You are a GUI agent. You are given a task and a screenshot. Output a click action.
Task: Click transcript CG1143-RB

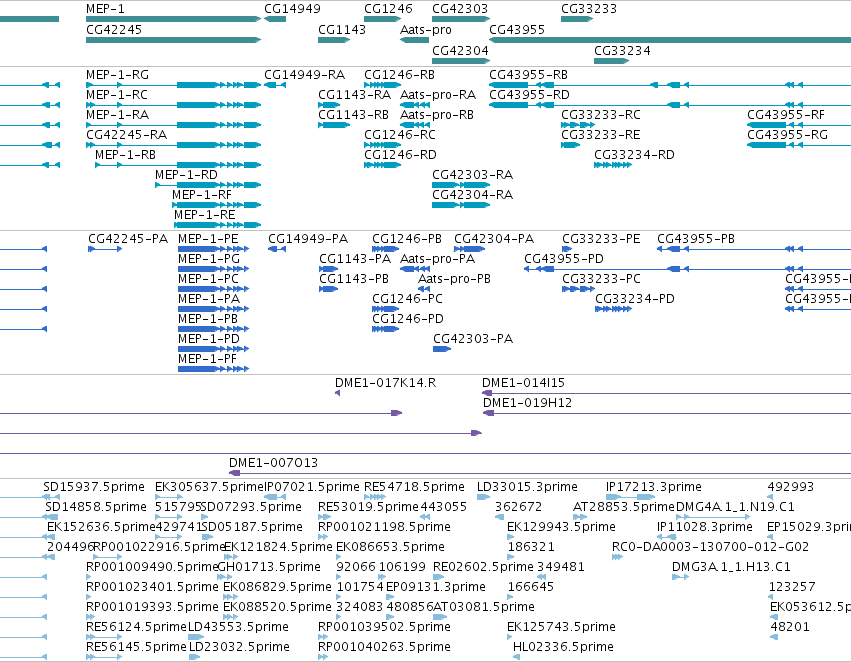coord(334,125)
